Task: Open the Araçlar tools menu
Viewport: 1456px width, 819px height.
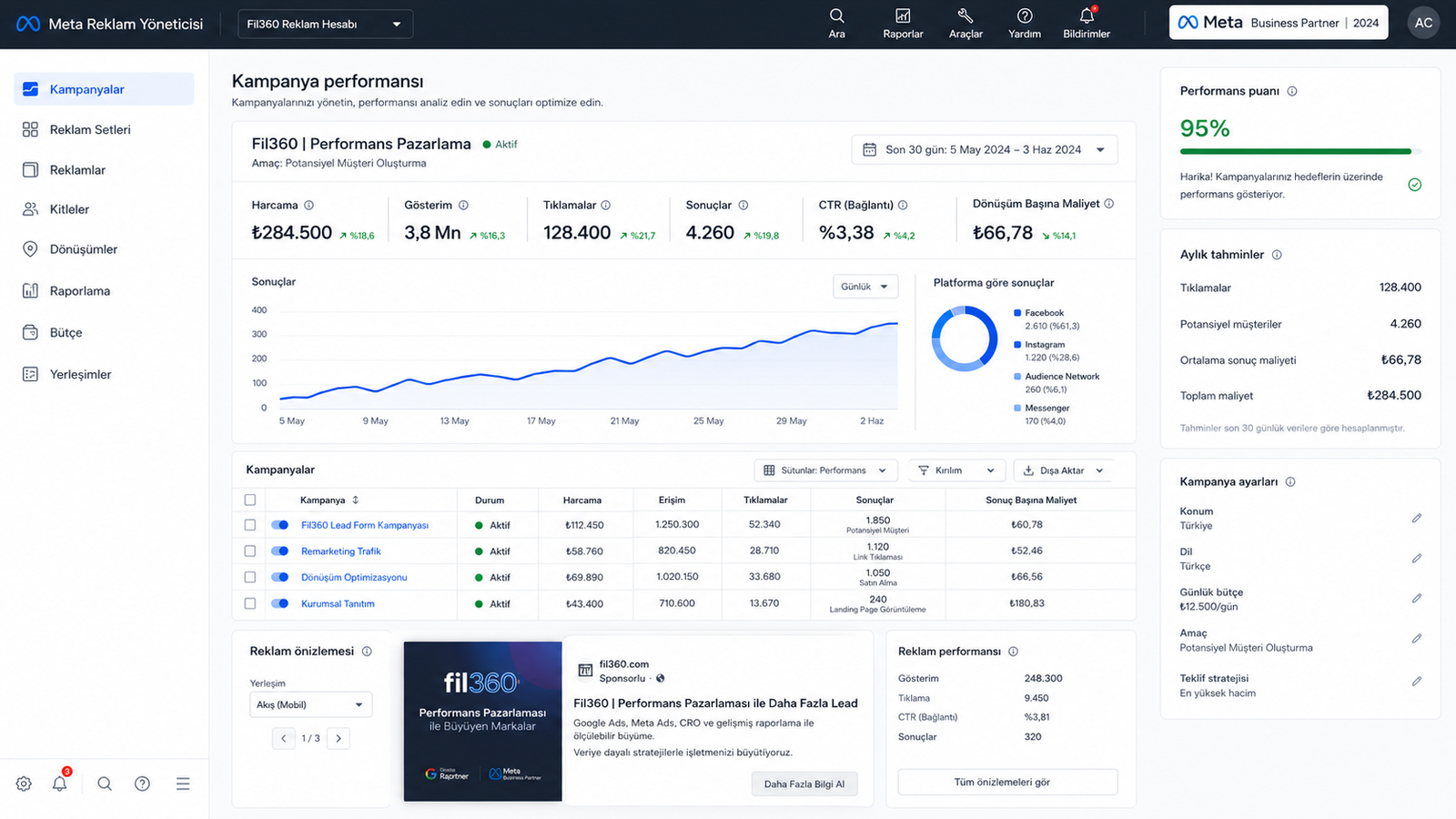Action: (x=966, y=24)
